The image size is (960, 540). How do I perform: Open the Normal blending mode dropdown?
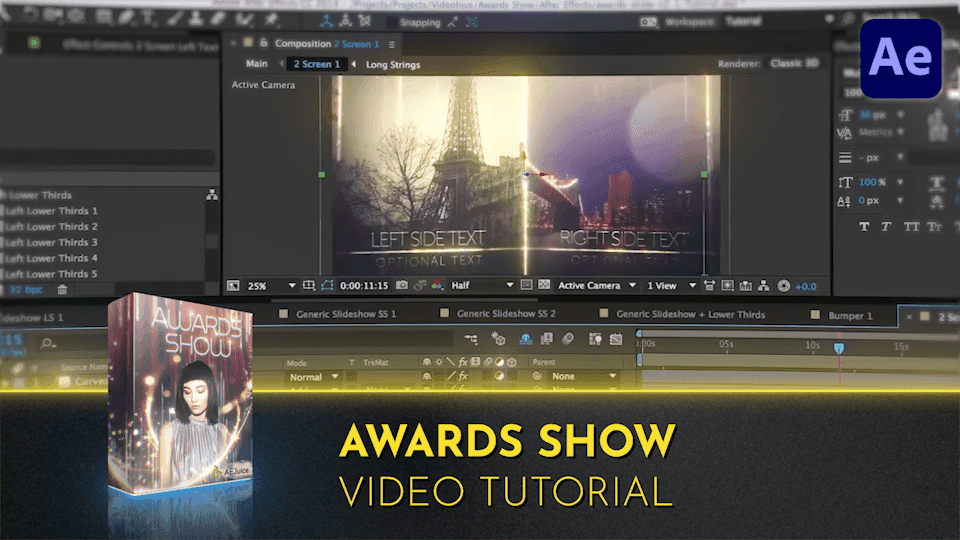tap(314, 377)
